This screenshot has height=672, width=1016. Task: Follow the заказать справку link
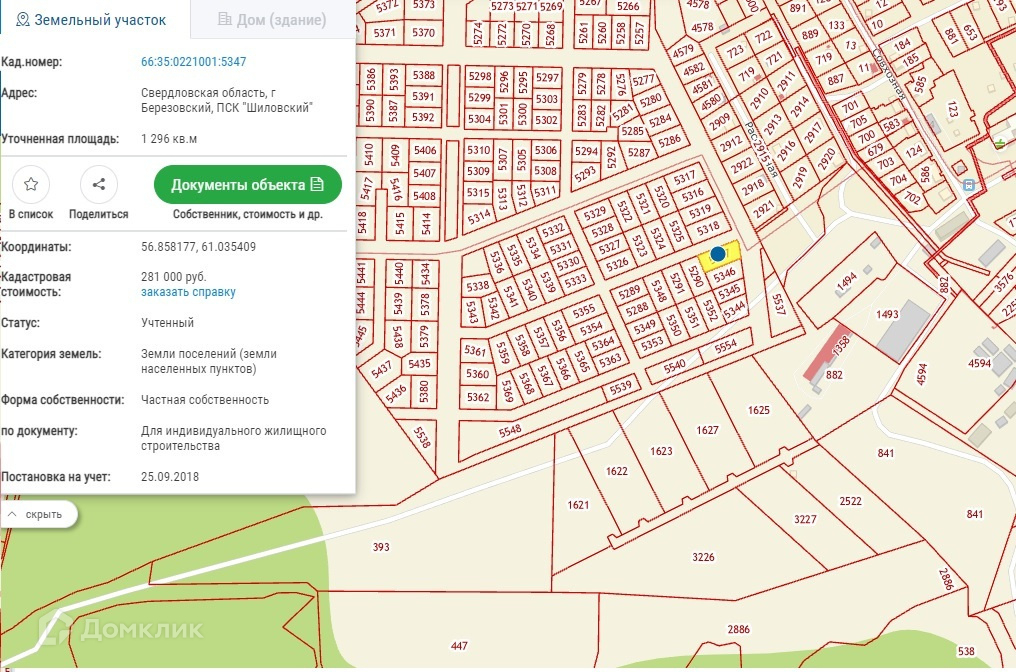188,292
